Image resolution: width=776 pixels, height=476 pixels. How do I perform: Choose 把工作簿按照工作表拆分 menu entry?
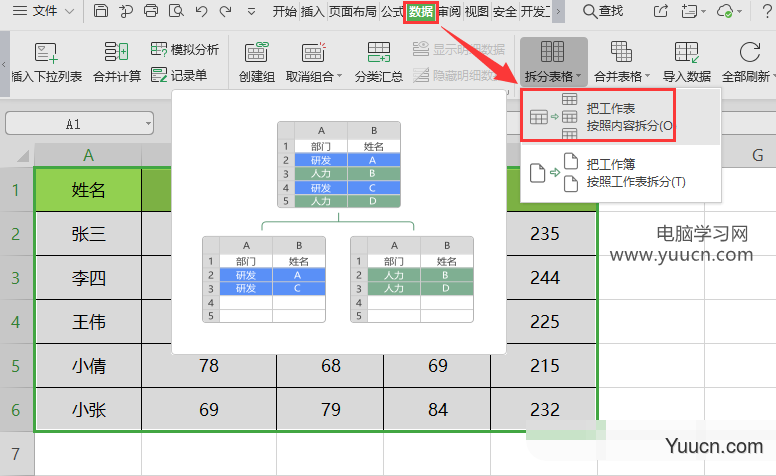[621, 173]
